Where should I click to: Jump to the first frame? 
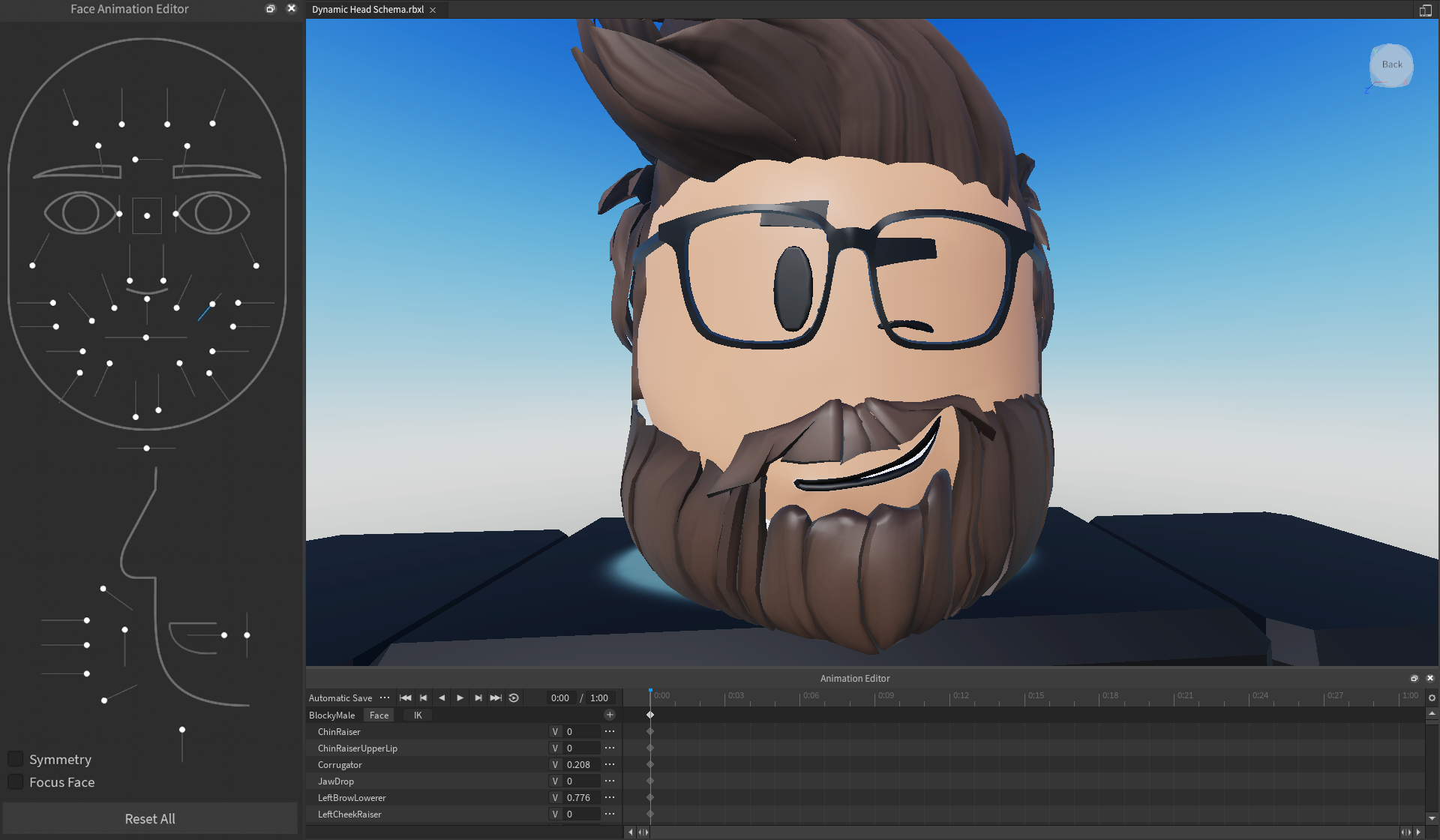click(405, 697)
